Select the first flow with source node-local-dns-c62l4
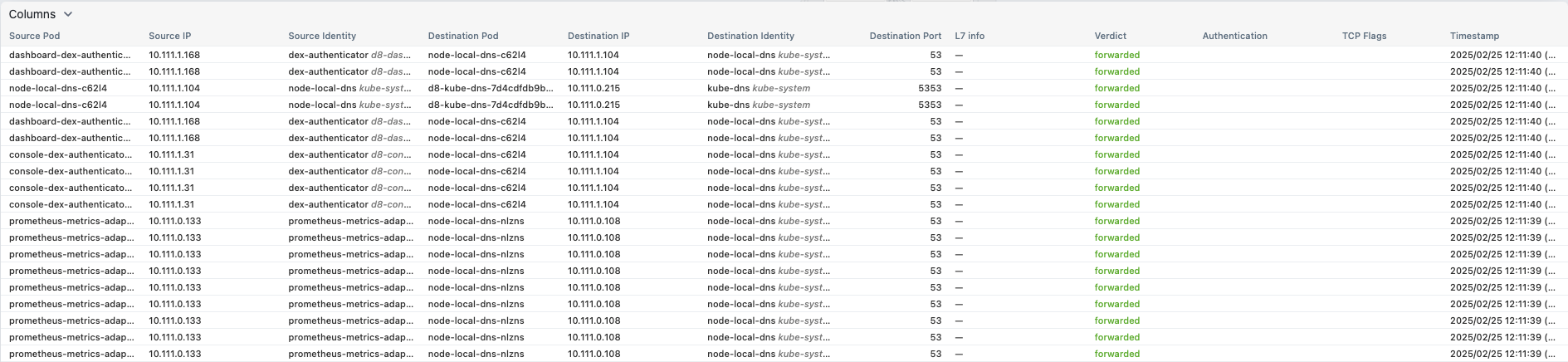Screen dimensions: 1568x362 58,88
